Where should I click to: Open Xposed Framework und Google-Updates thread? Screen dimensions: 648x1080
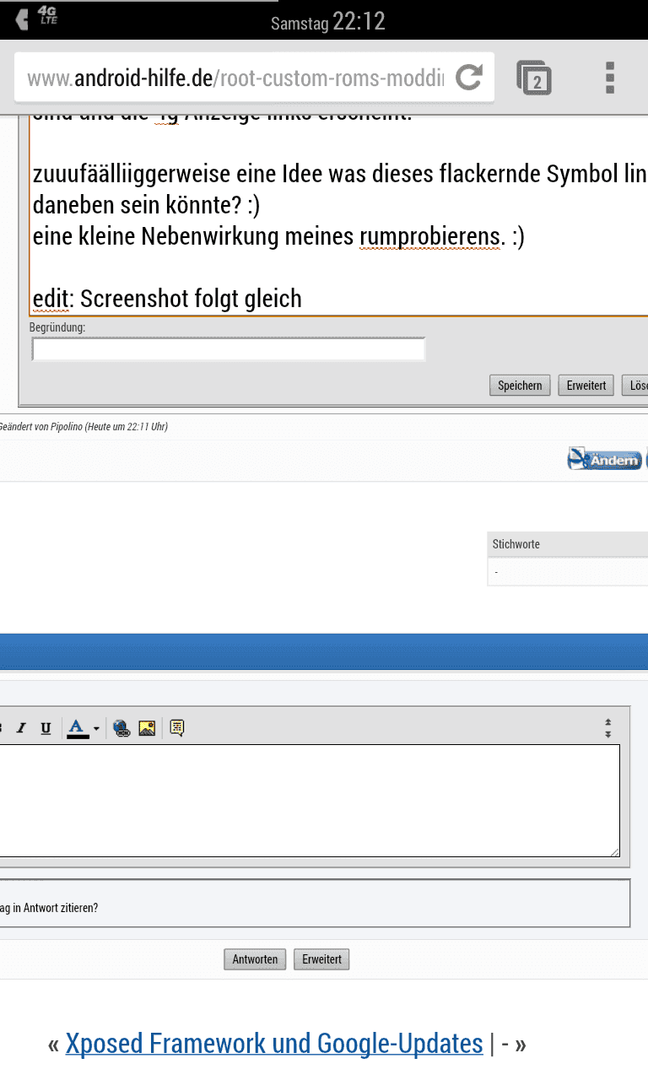[274, 1043]
